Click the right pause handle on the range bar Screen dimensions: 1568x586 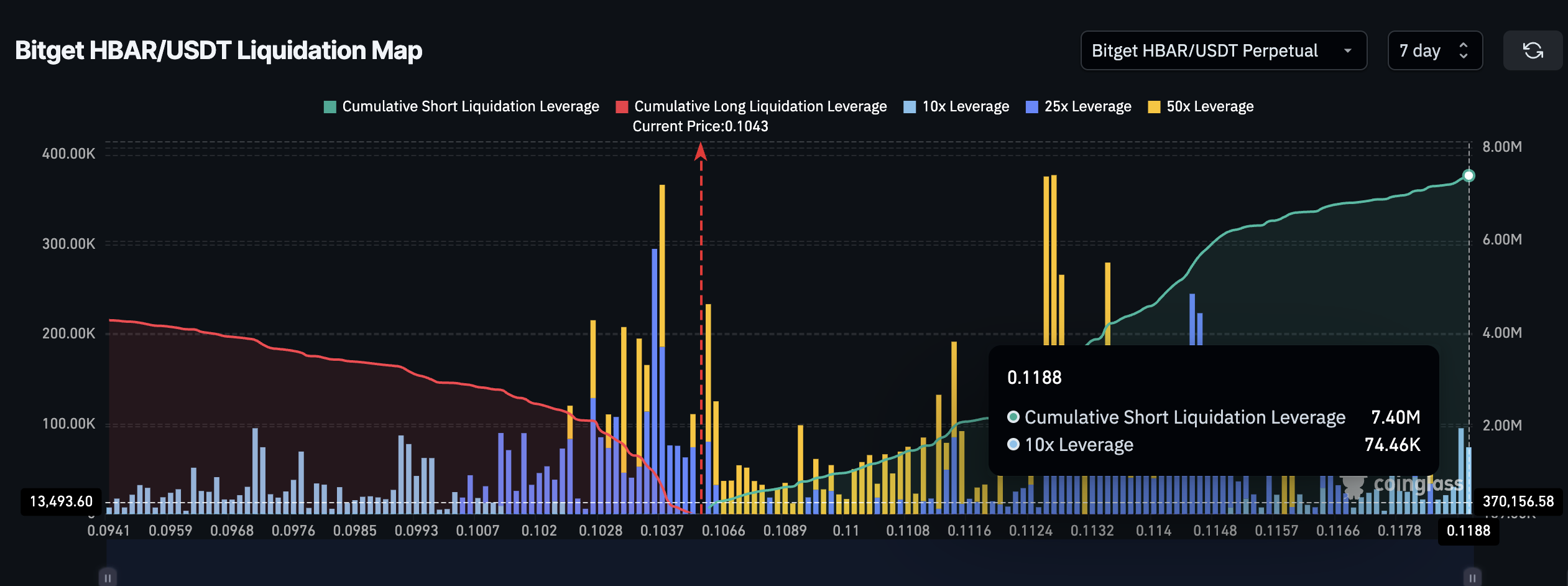pyautogui.click(x=1472, y=577)
